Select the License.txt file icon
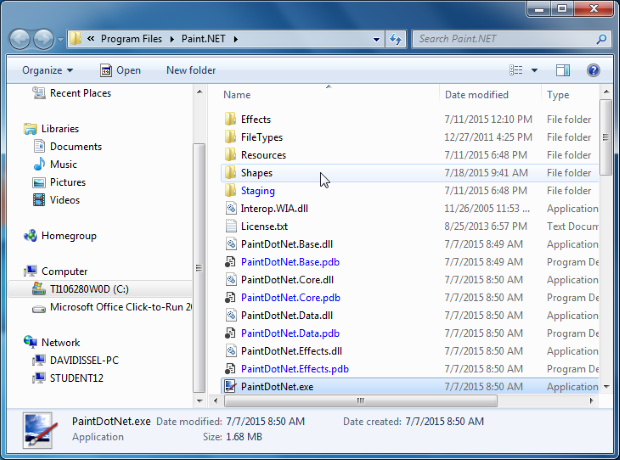Viewport: 620px width, 460px height. point(231,226)
